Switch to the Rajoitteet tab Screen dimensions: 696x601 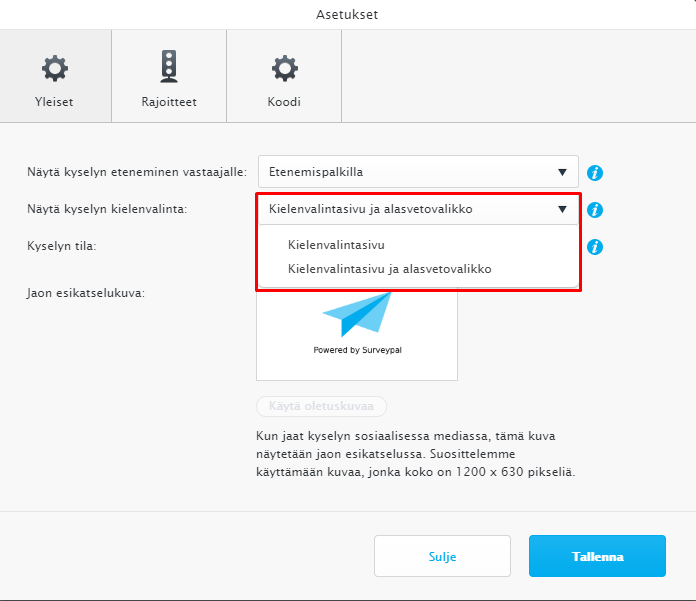tap(169, 76)
